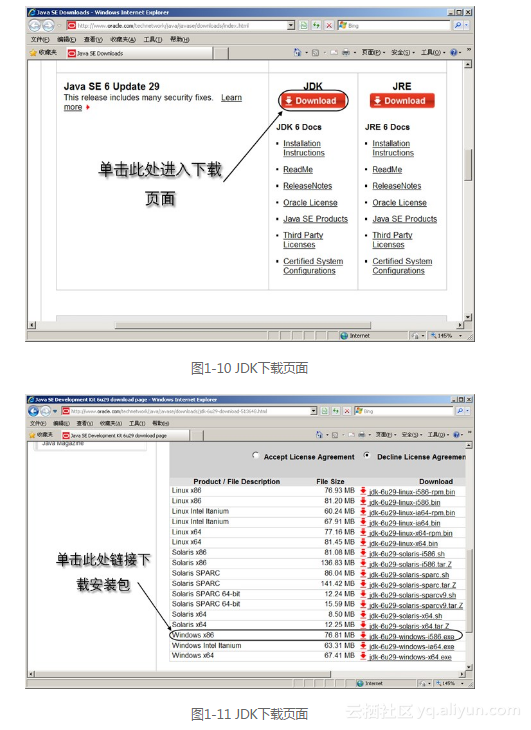Click compatibility view icon in JDK 6u29 download window

324,411
